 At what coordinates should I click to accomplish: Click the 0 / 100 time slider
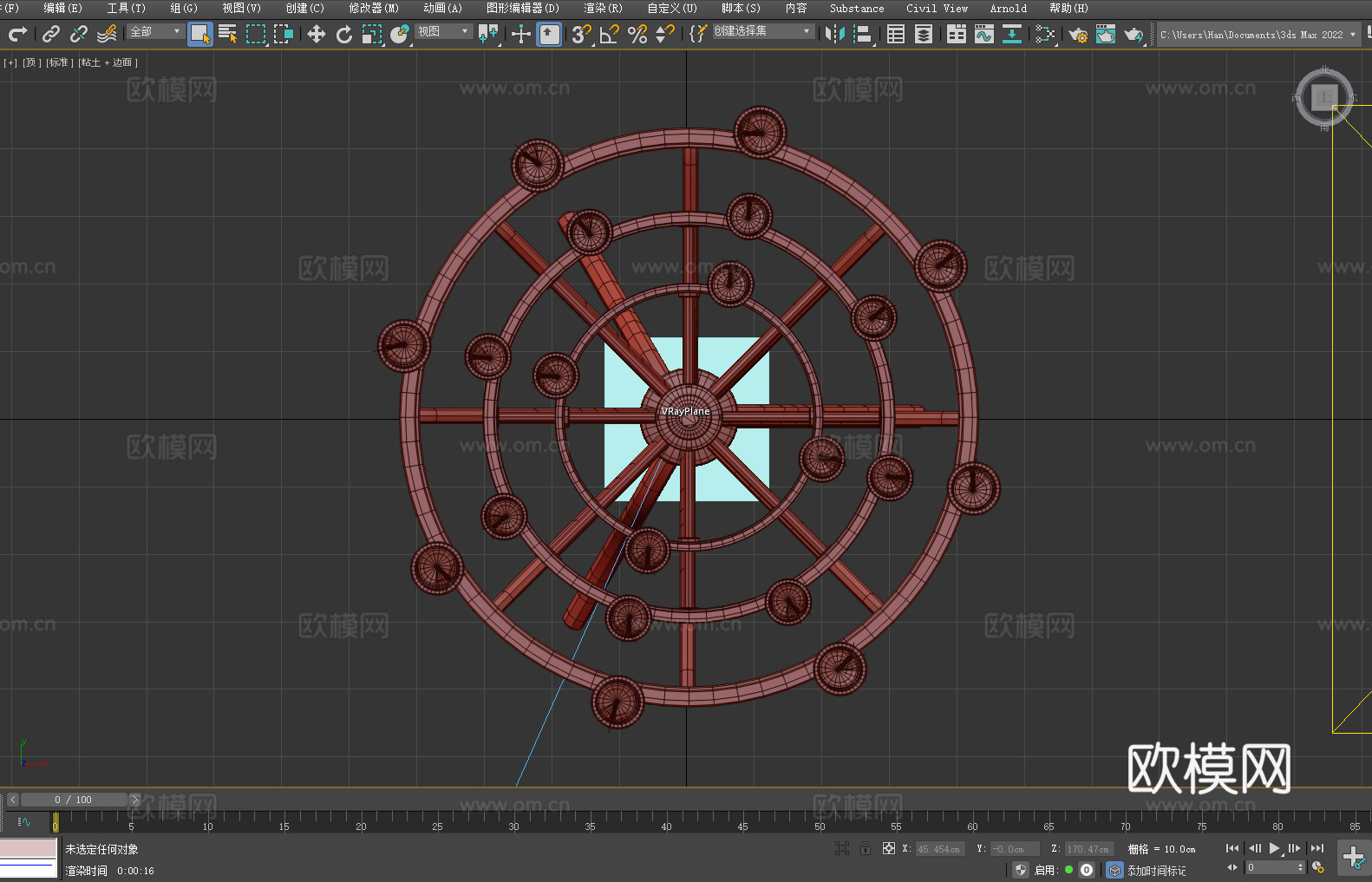click(x=74, y=800)
